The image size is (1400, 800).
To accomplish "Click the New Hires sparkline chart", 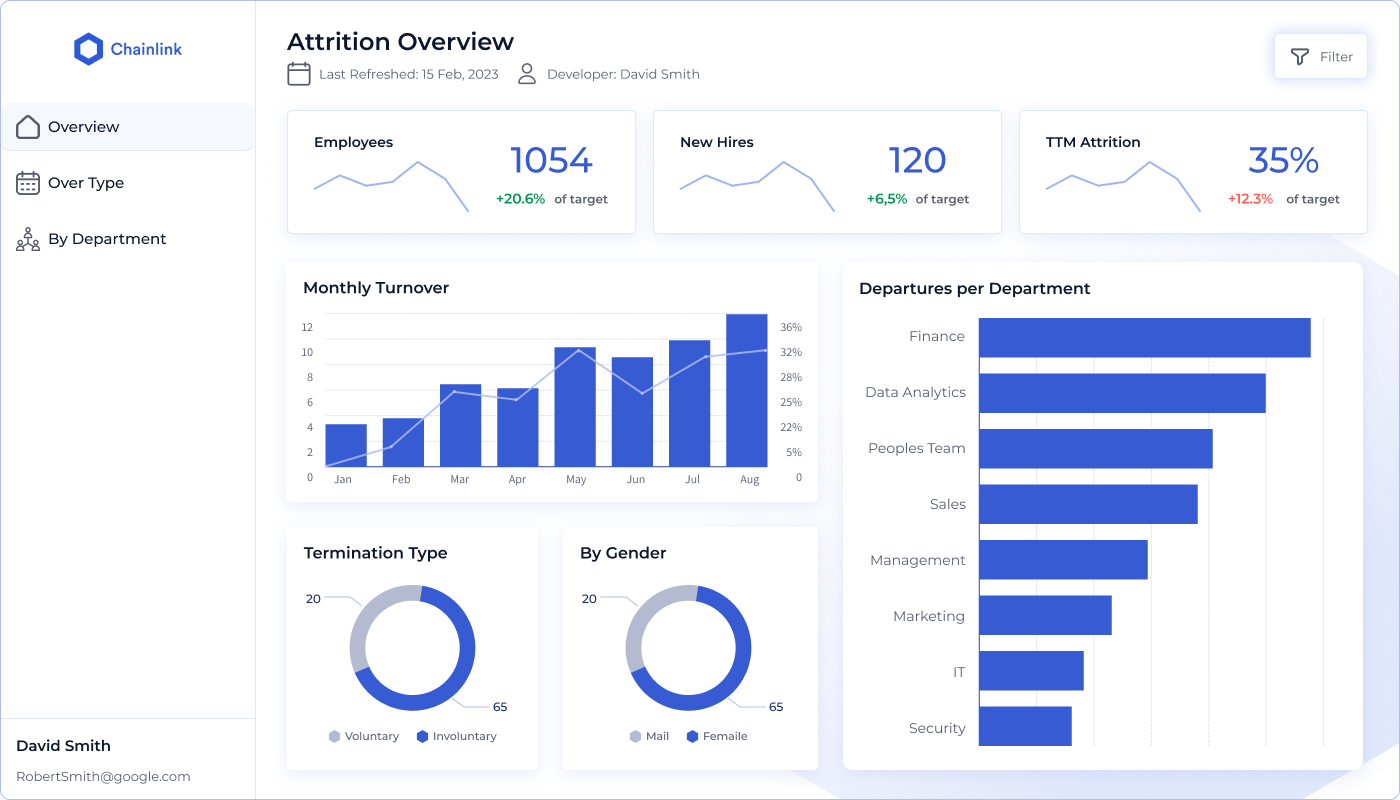I will click(x=757, y=187).
